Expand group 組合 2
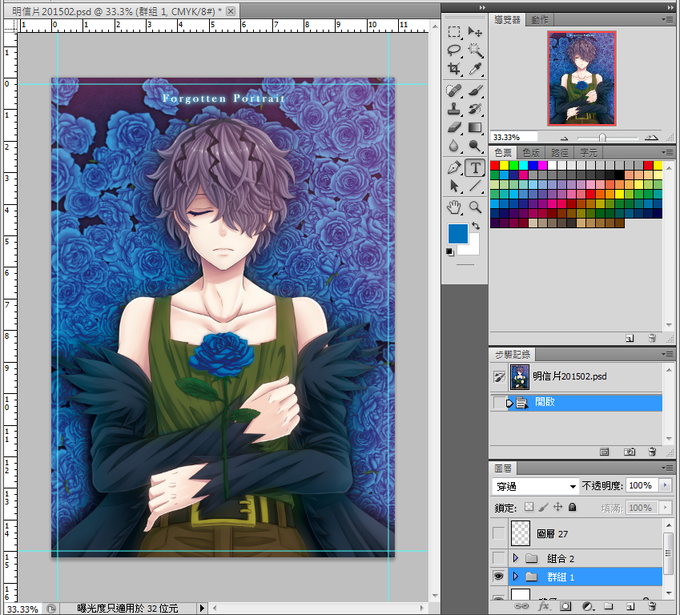The image size is (680, 615). tap(515, 558)
